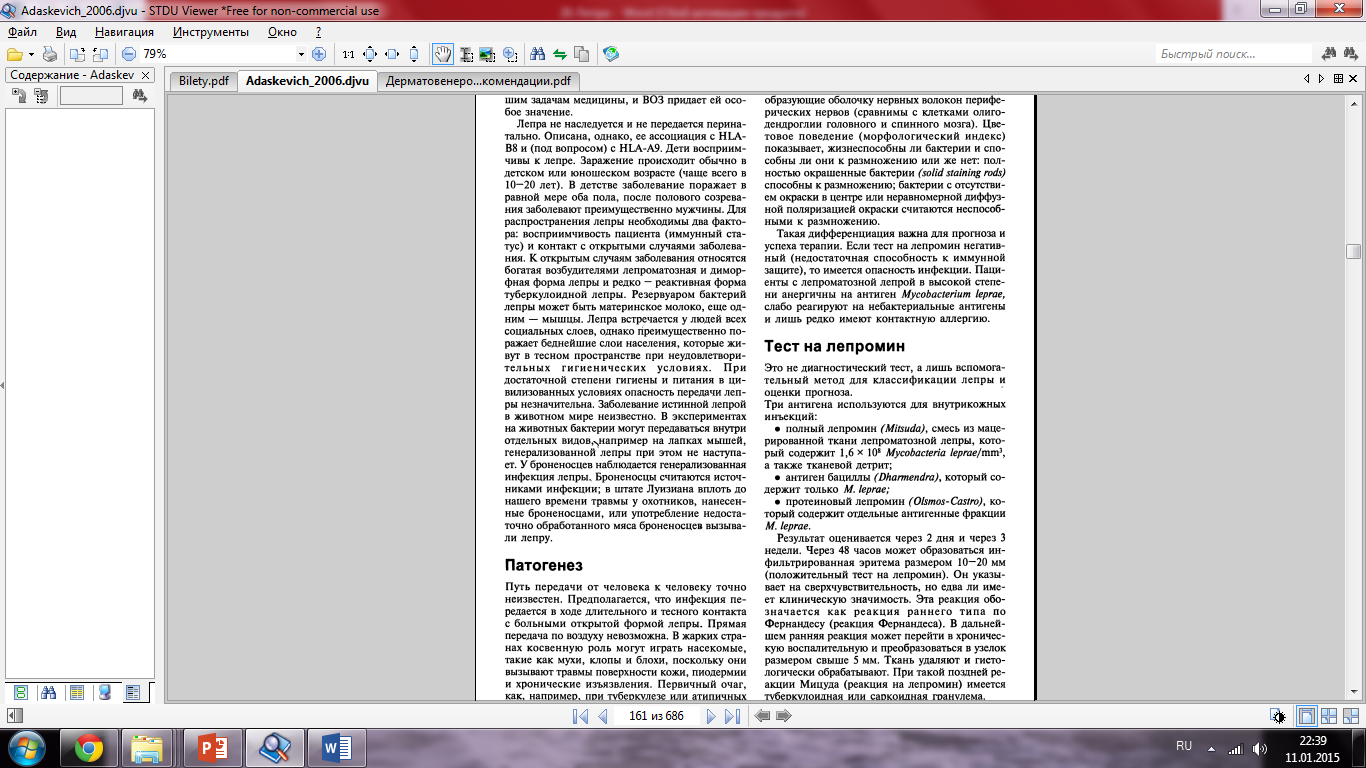Viewport: 1366px width, 768px height.
Task: Find next quick search match
Action: [1351, 54]
